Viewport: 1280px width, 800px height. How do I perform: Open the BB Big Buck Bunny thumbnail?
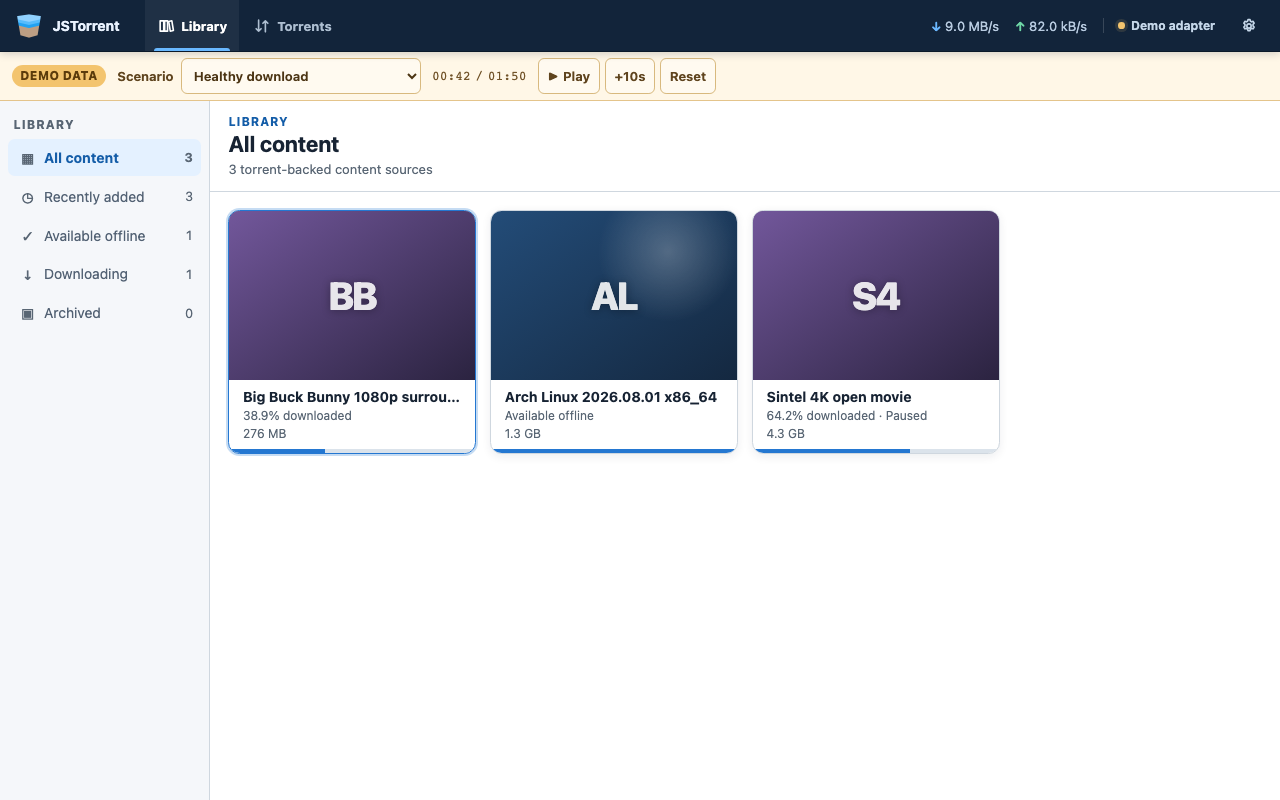[352, 296]
